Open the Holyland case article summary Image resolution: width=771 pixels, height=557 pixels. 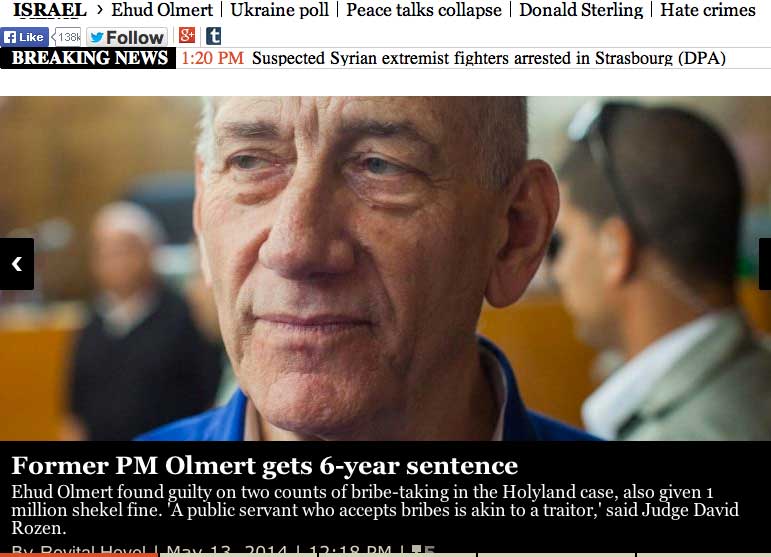pos(375,510)
